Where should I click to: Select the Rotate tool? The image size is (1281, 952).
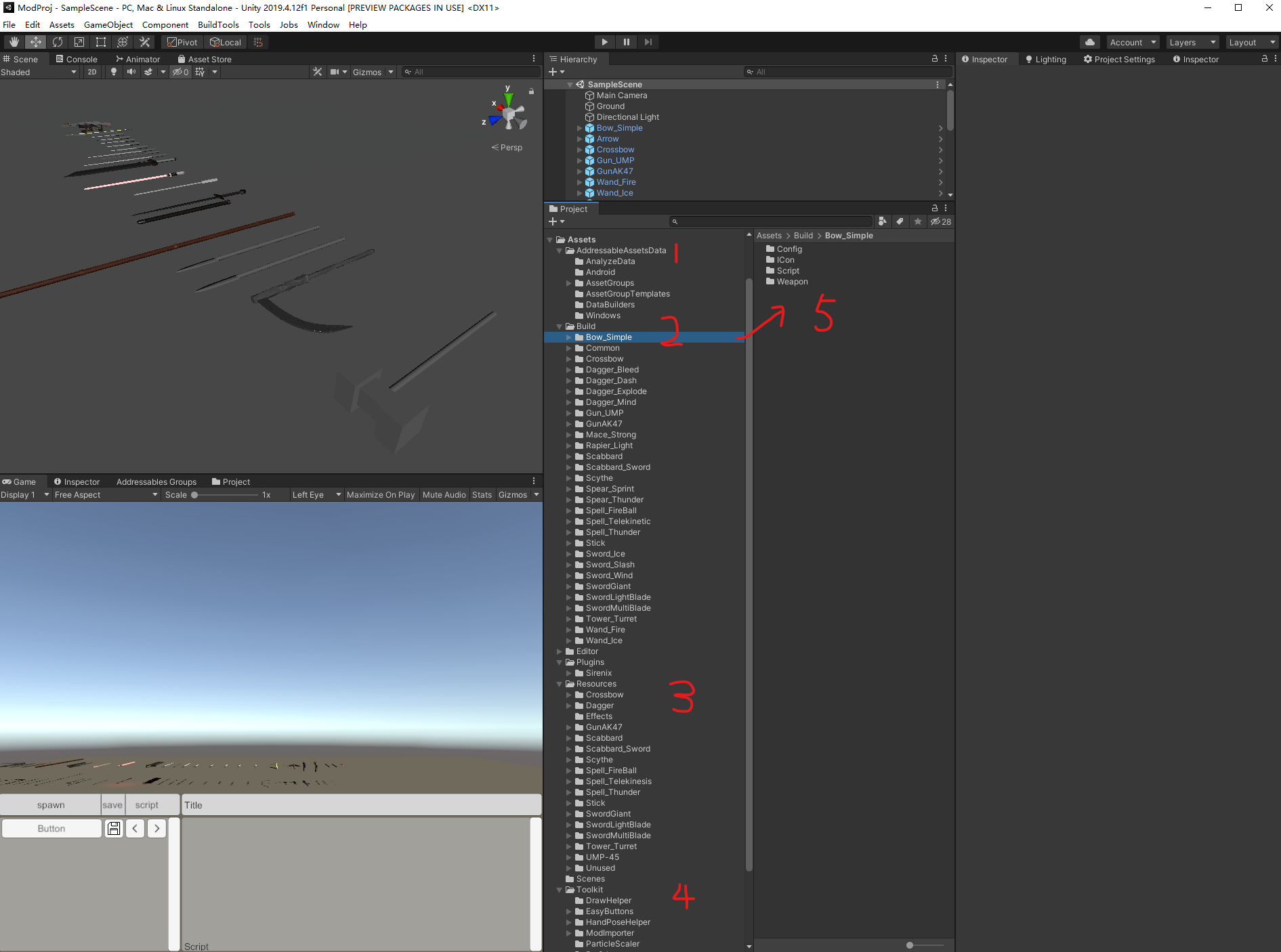[57, 42]
